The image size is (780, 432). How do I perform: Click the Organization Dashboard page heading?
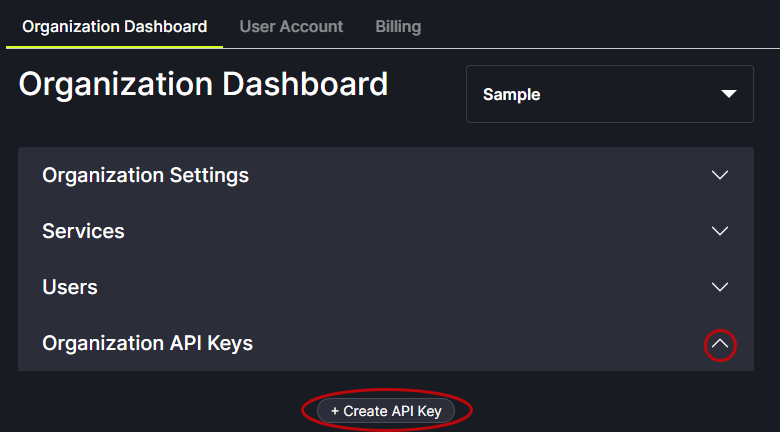click(x=203, y=84)
